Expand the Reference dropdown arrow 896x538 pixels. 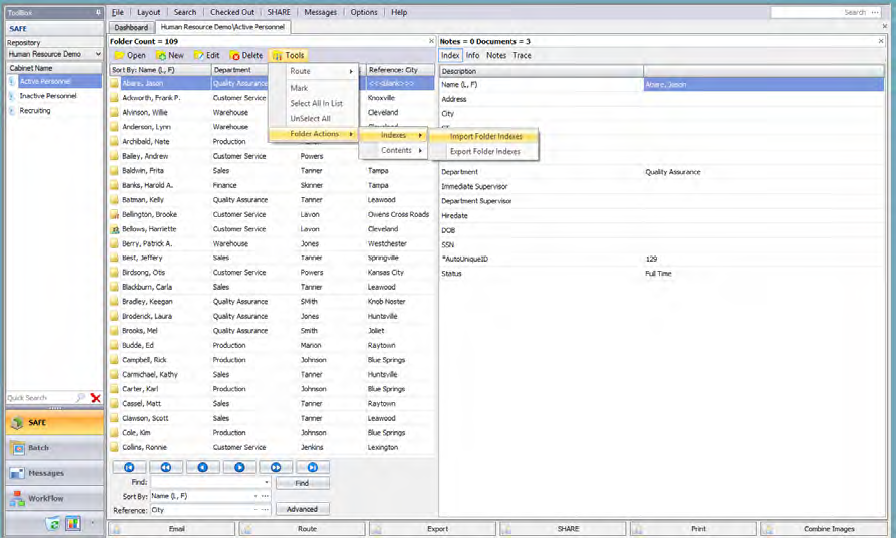pos(255,510)
